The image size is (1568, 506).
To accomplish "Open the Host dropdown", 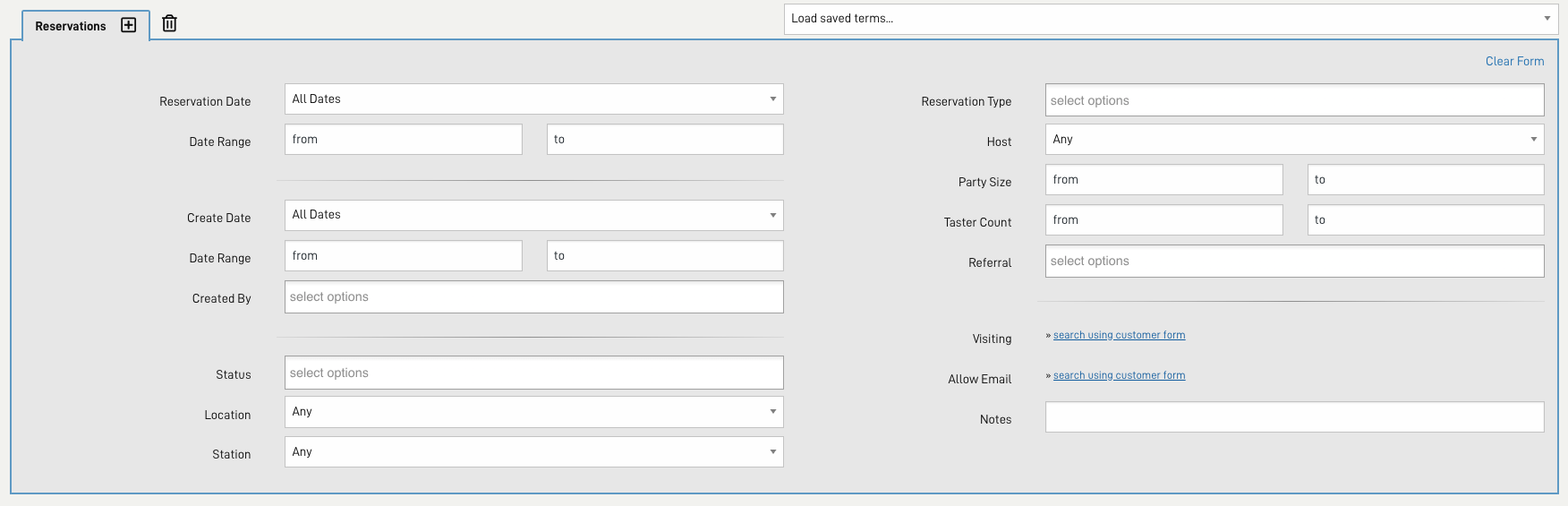I will coord(1294,140).
